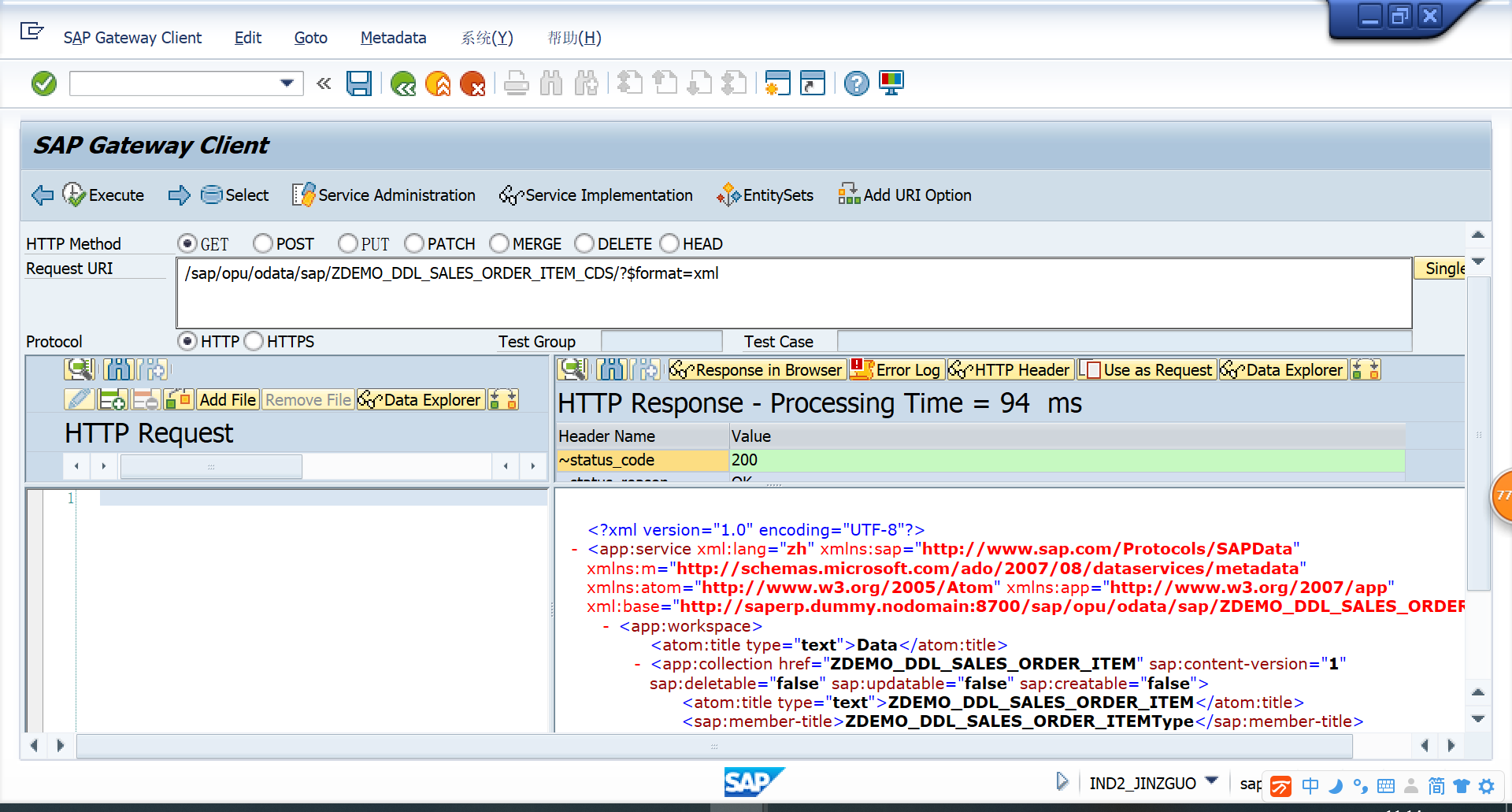Click the Print icon in toolbar
The image size is (1512, 812).
click(x=517, y=83)
